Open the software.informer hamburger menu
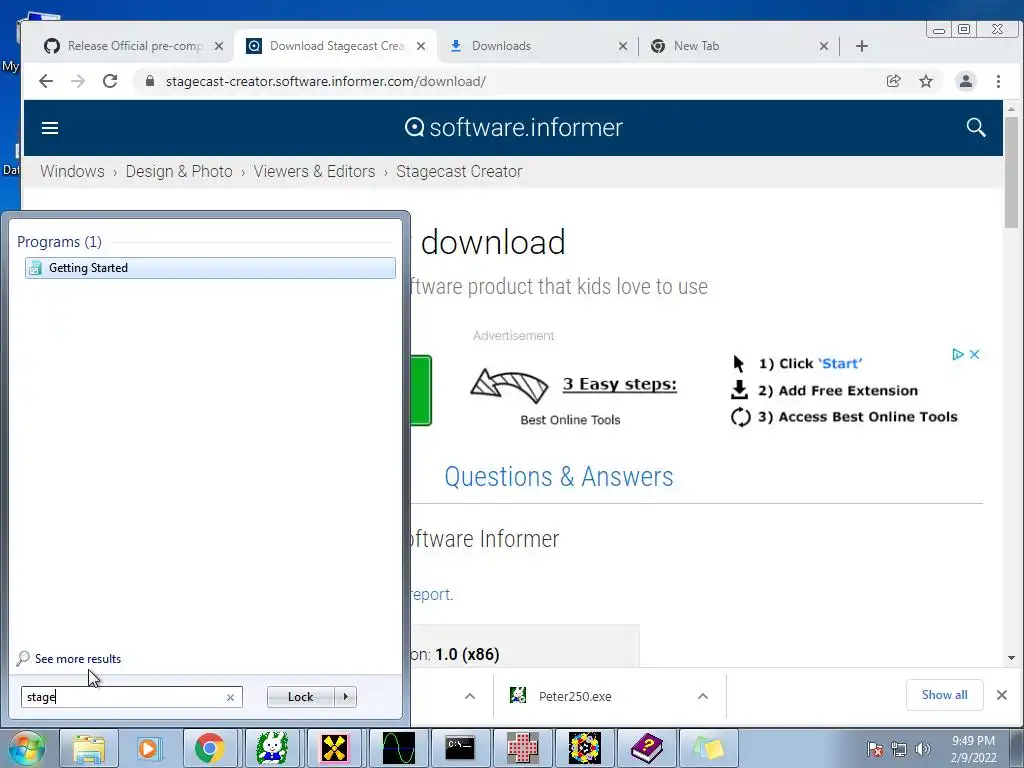This screenshot has width=1024, height=768. click(x=50, y=128)
